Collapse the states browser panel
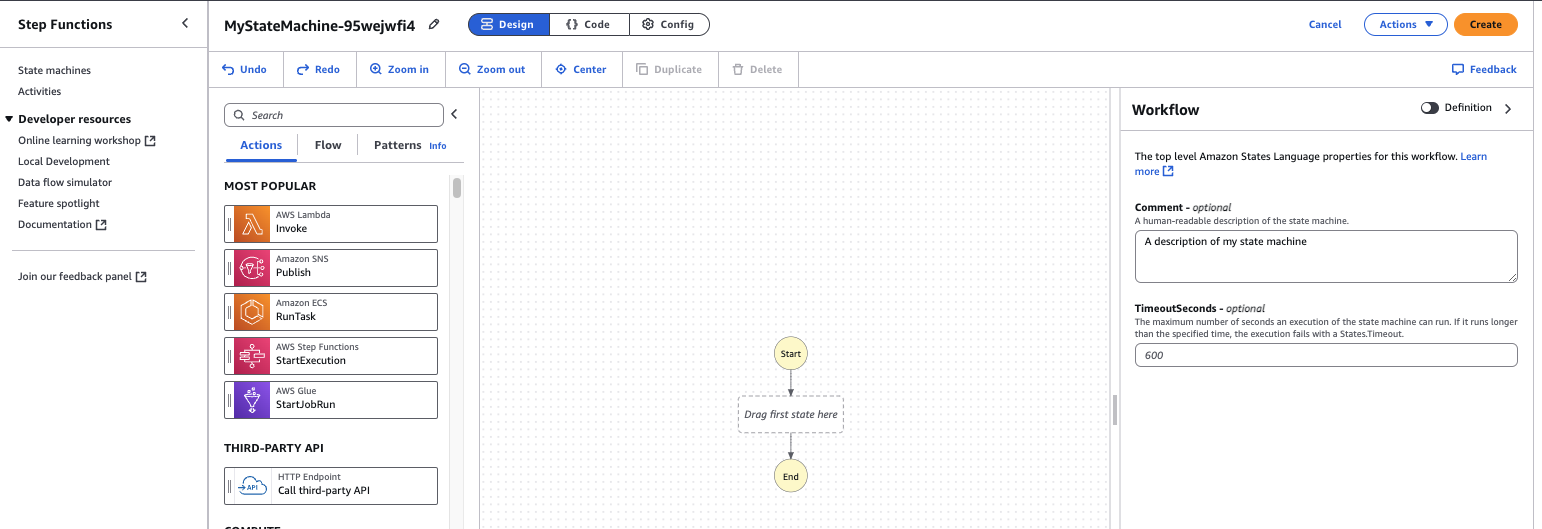The height and width of the screenshot is (529, 1542). 454,114
